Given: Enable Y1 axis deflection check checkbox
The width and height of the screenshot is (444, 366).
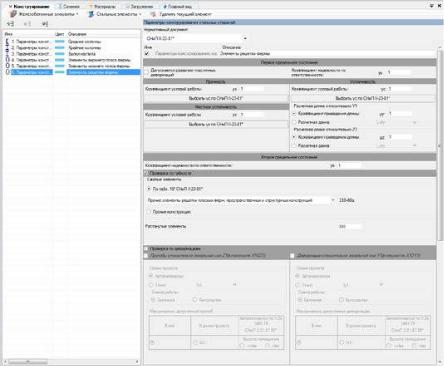Looking at the screenshot, I should point(292,256).
